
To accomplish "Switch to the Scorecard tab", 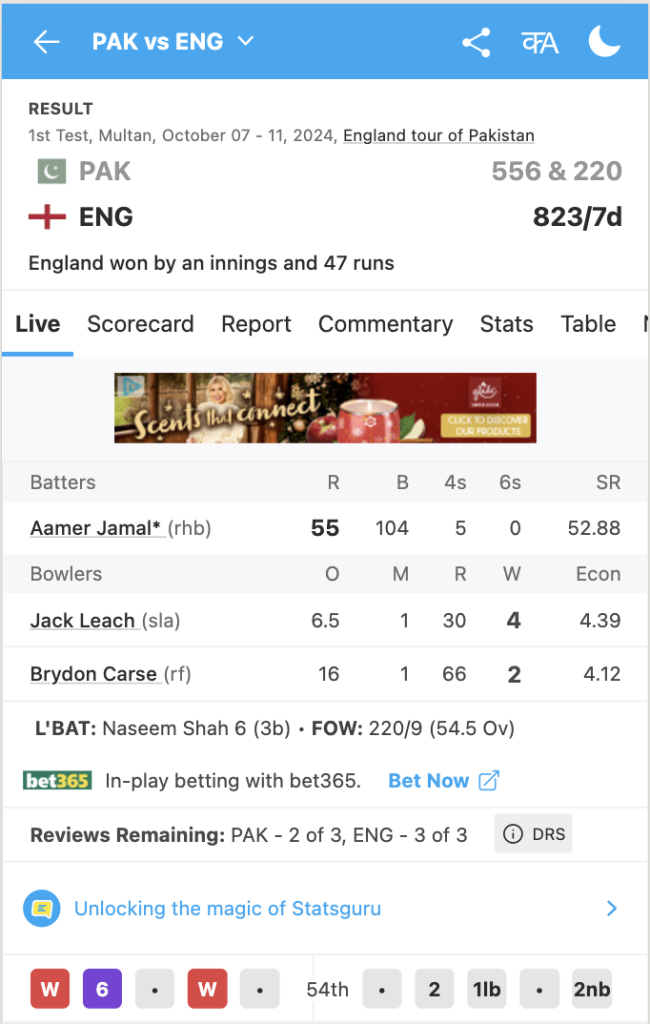I will click(140, 324).
